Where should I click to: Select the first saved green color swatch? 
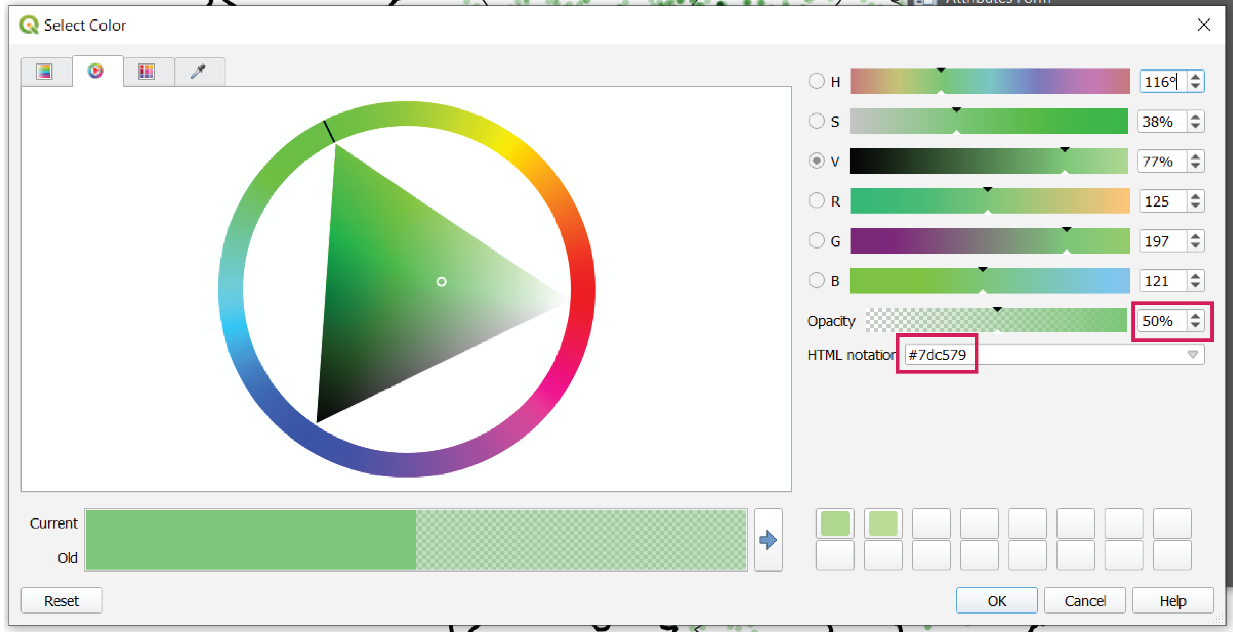click(x=835, y=523)
